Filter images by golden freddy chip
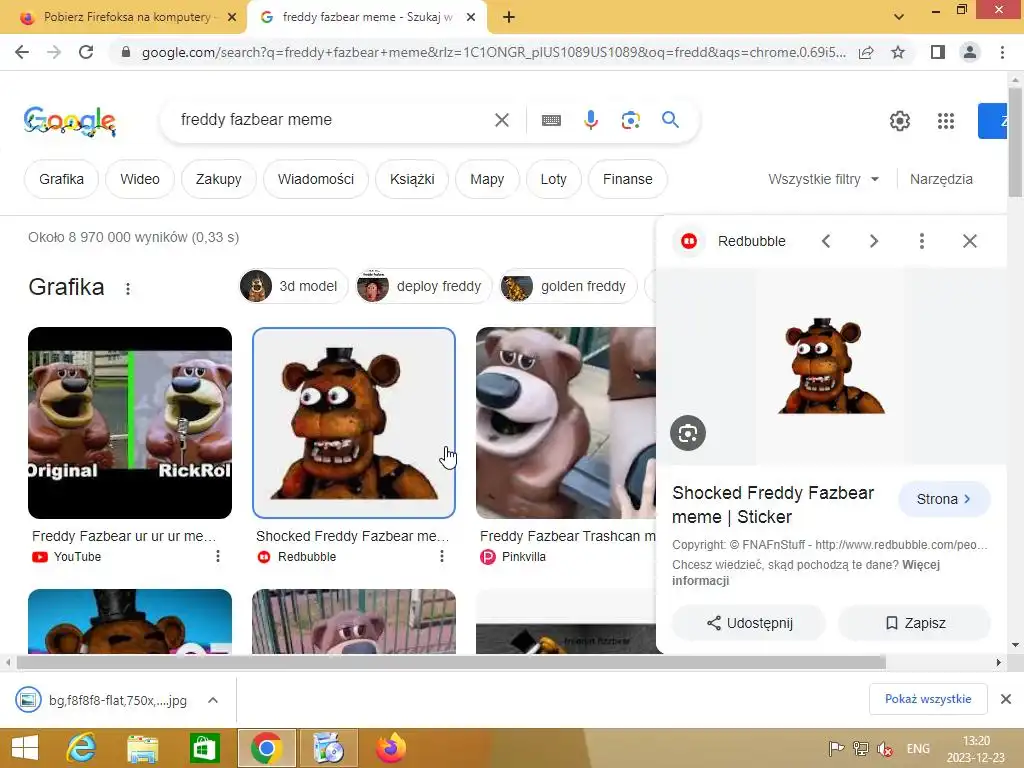This screenshot has height=768, width=1024. pos(568,286)
